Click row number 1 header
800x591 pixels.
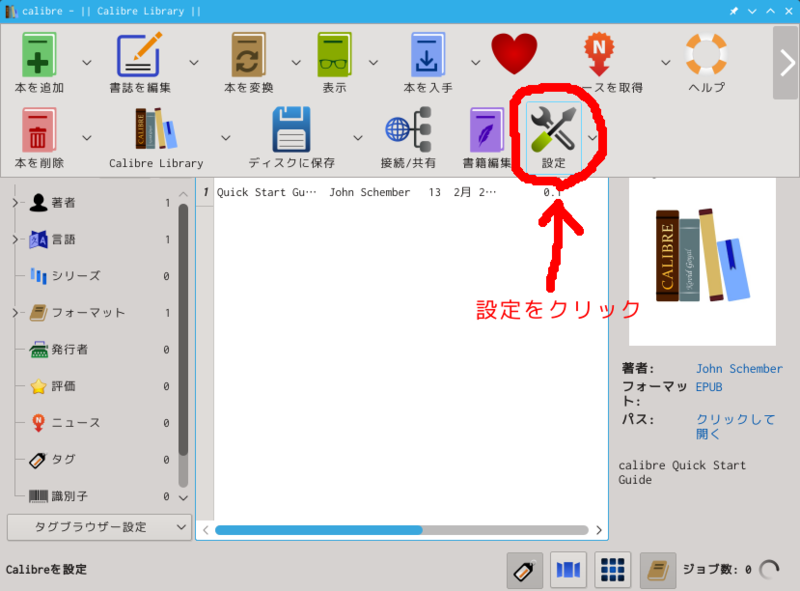coord(205,192)
